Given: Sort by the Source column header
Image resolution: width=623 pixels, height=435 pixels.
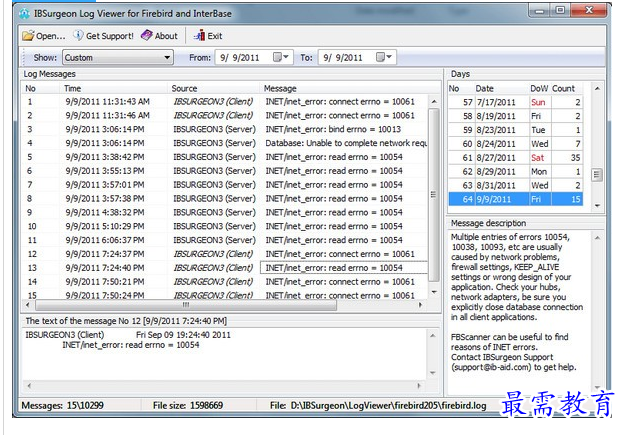Looking at the screenshot, I should pyautogui.click(x=184, y=89).
